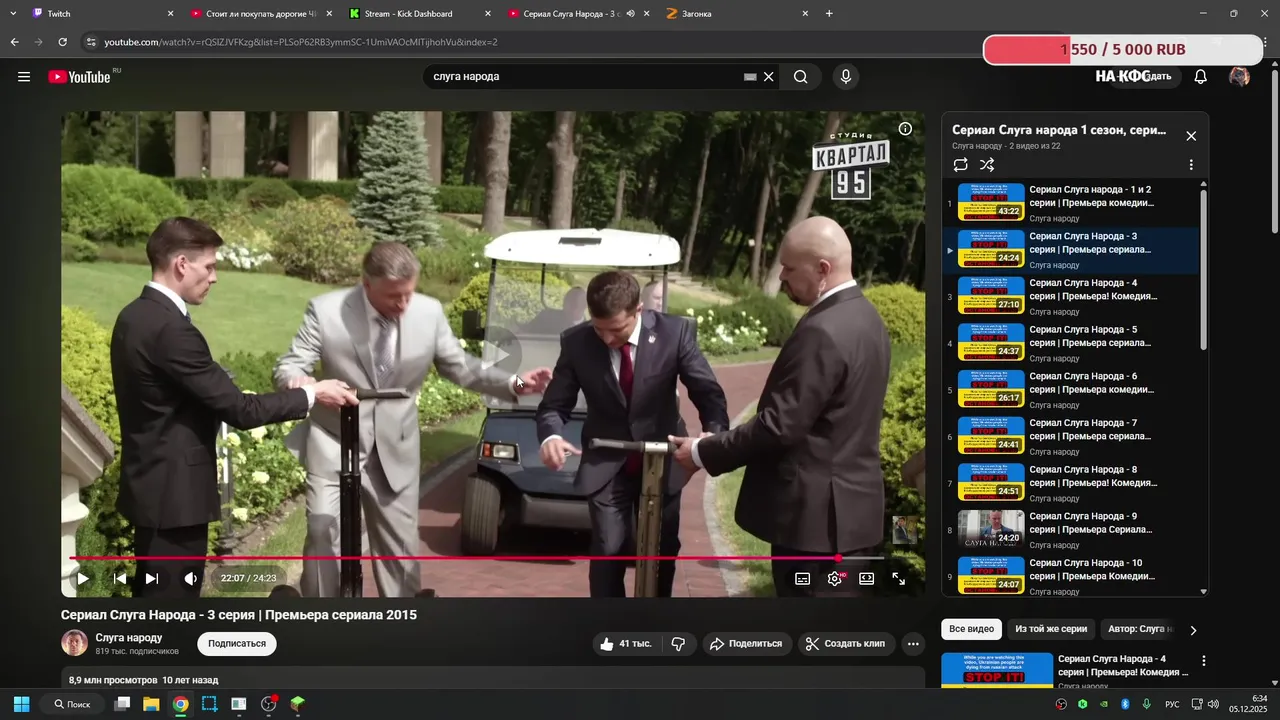Enter fullscreen mode

(x=899, y=578)
